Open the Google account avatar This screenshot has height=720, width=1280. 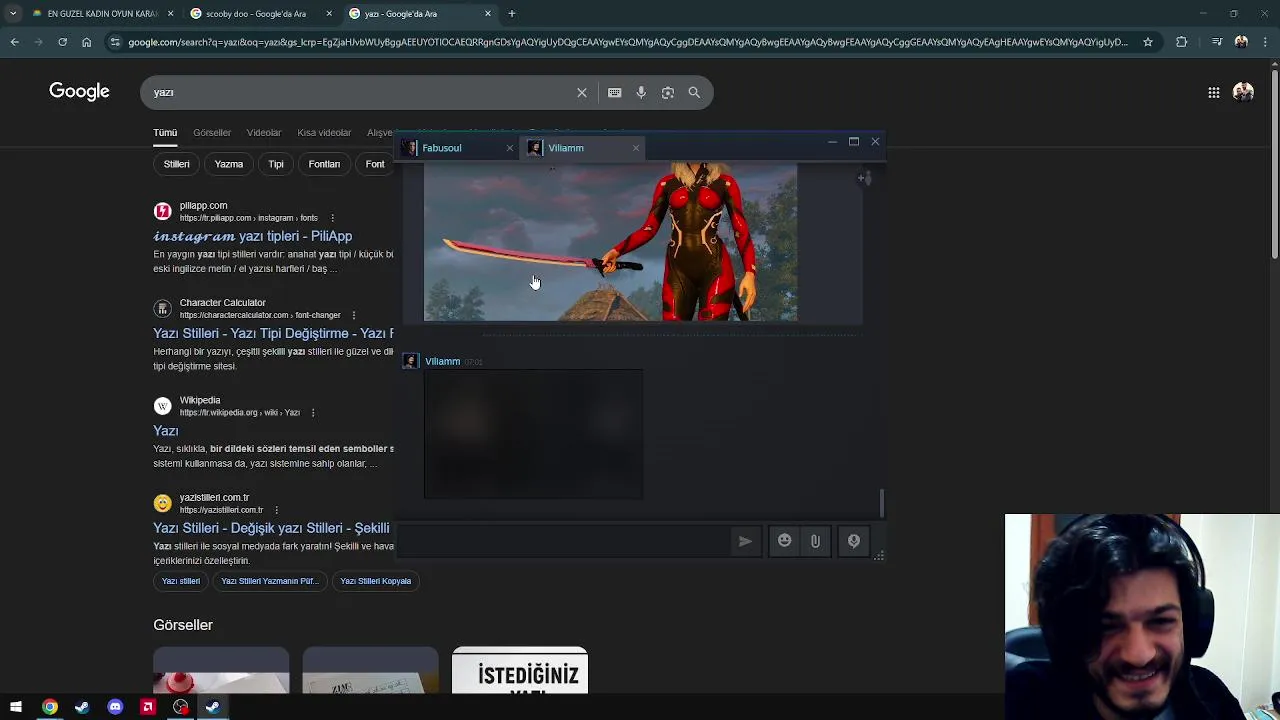1244,92
